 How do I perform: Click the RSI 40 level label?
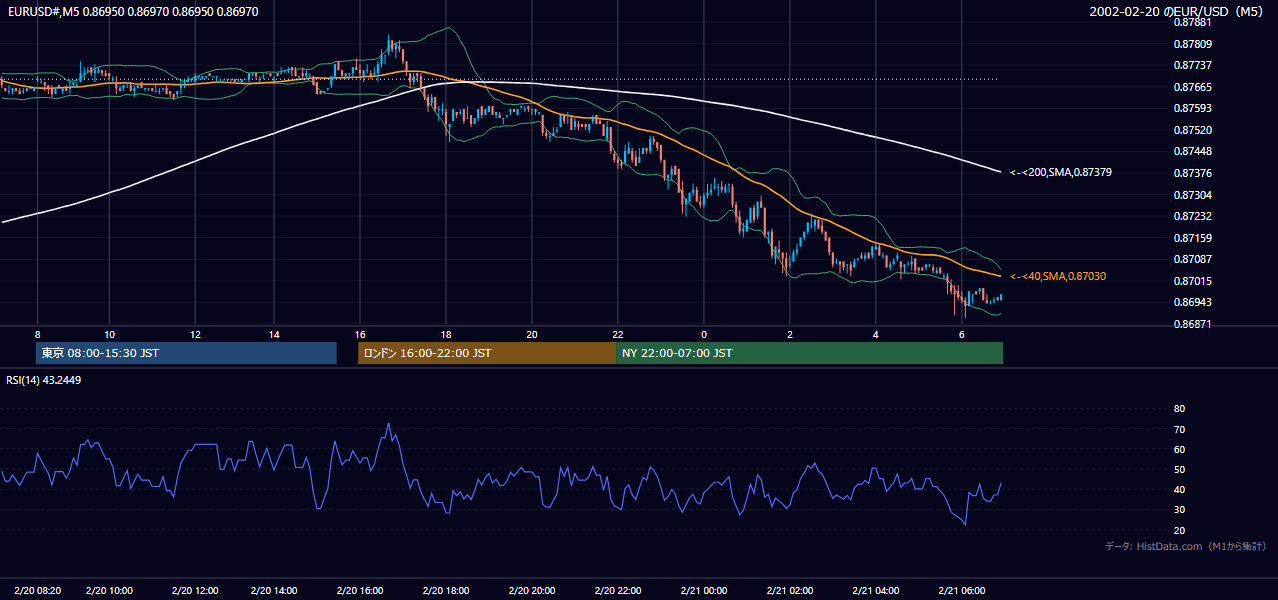pyautogui.click(x=1179, y=489)
